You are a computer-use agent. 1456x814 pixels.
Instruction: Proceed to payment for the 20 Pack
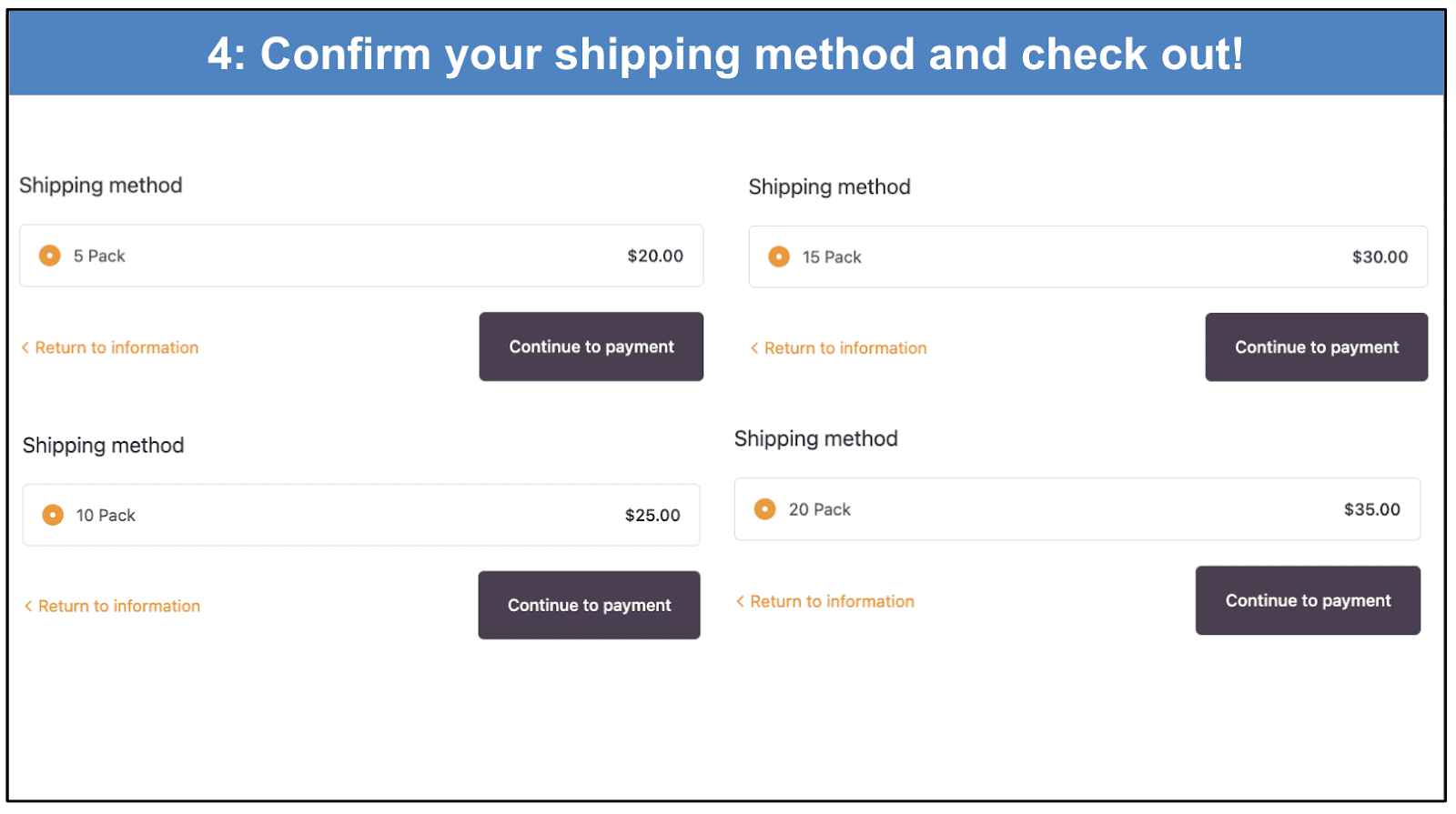click(1307, 600)
